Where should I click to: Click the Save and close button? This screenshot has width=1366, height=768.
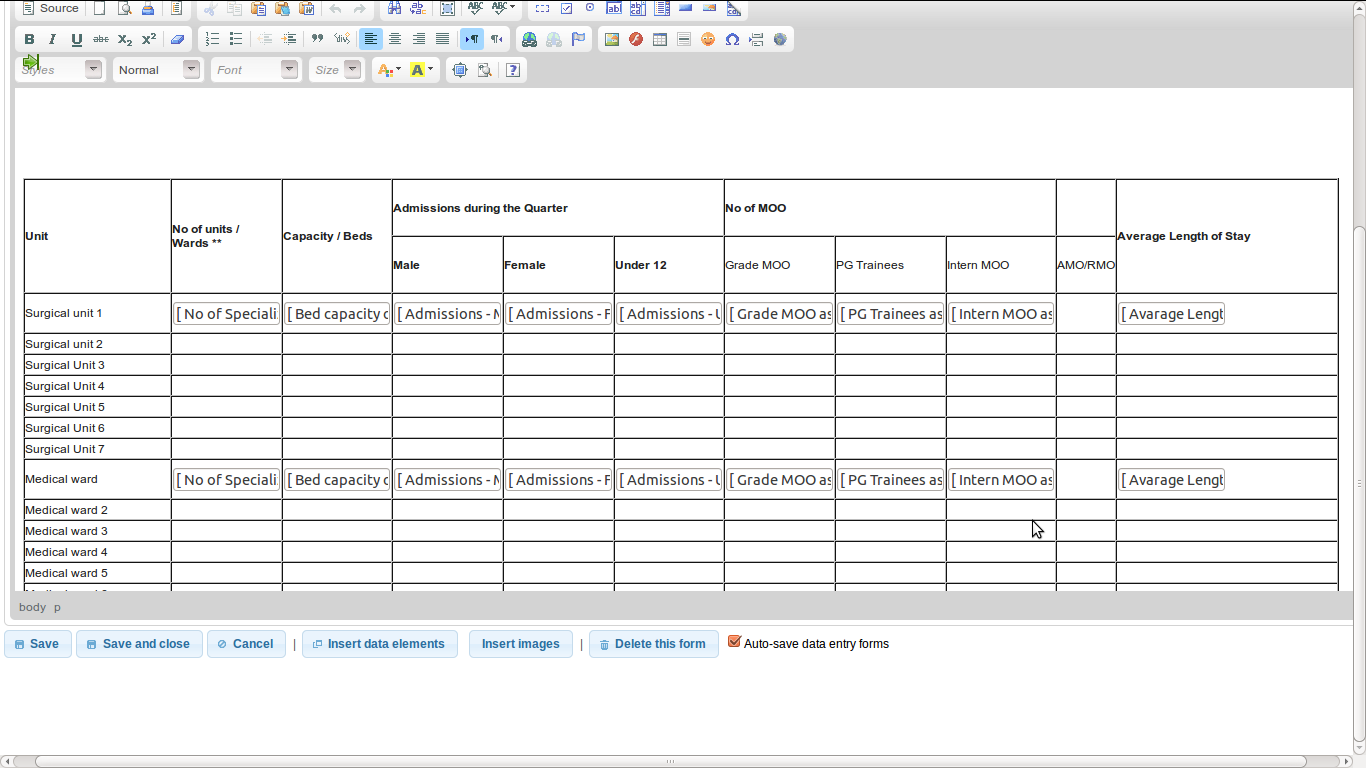coord(139,644)
